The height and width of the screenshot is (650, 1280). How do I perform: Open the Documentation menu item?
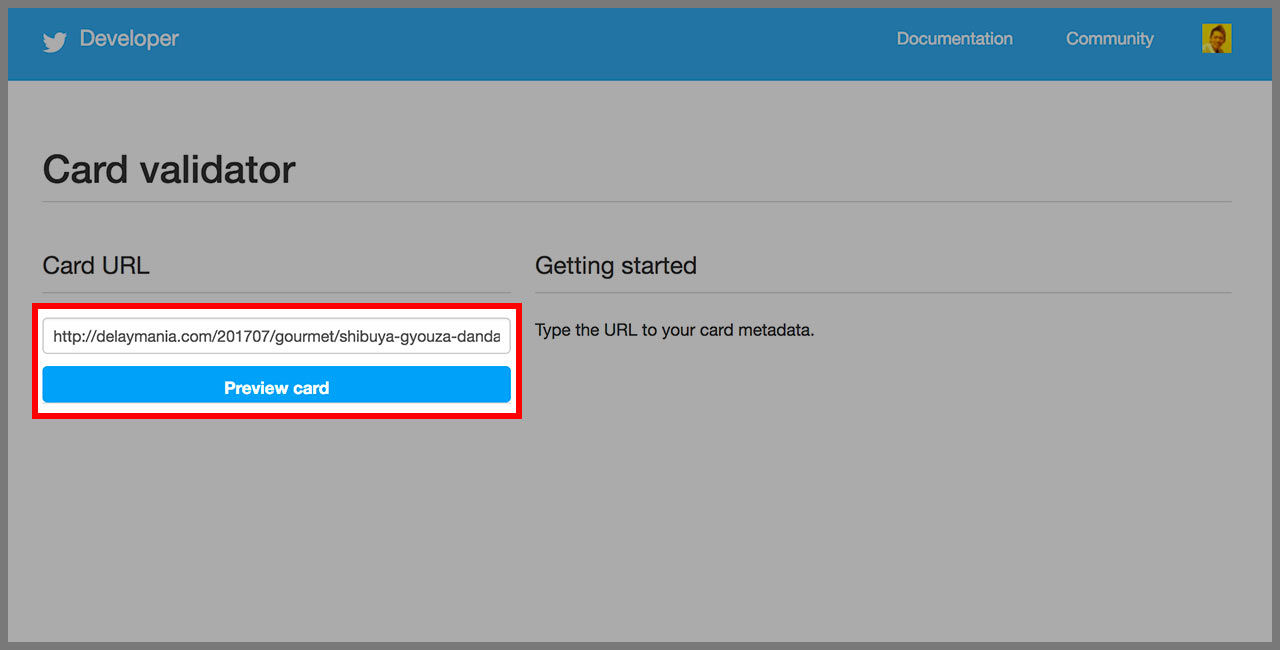[954, 39]
